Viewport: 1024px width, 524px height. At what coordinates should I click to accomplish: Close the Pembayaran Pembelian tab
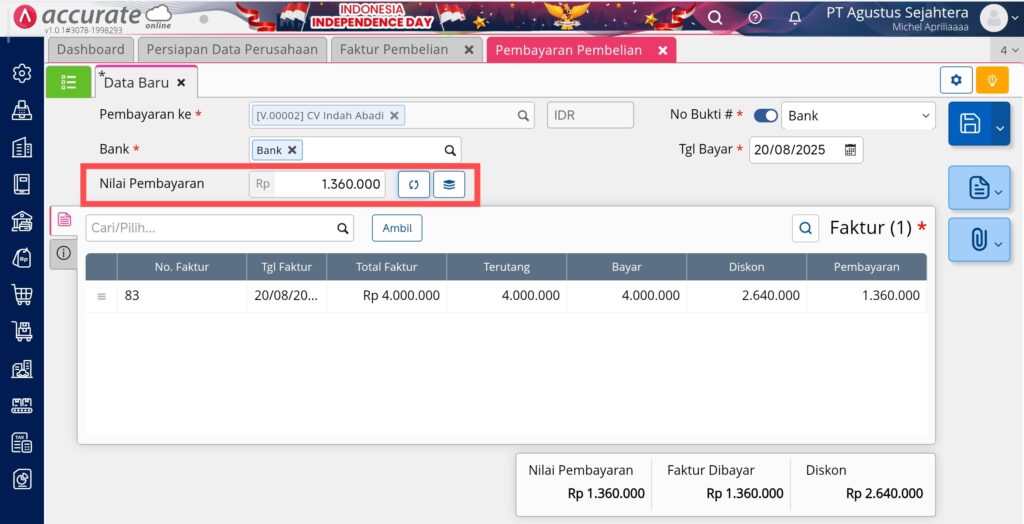(663, 50)
